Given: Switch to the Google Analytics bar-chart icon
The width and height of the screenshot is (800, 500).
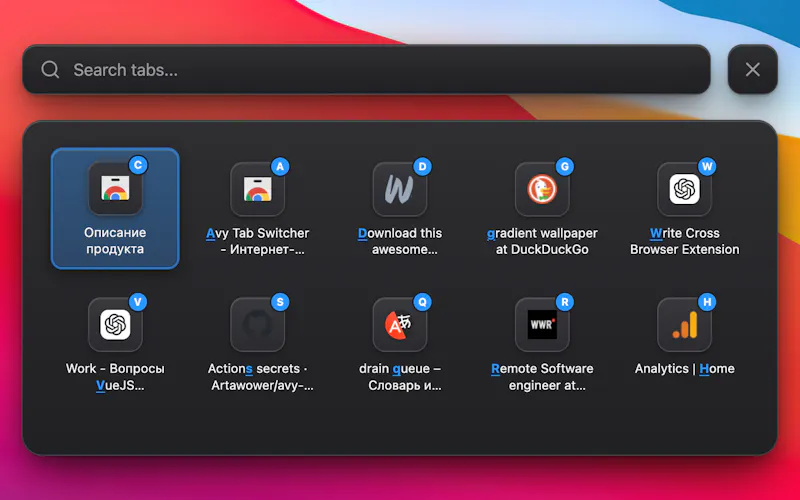Looking at the screenshot, I should point(685,324).
